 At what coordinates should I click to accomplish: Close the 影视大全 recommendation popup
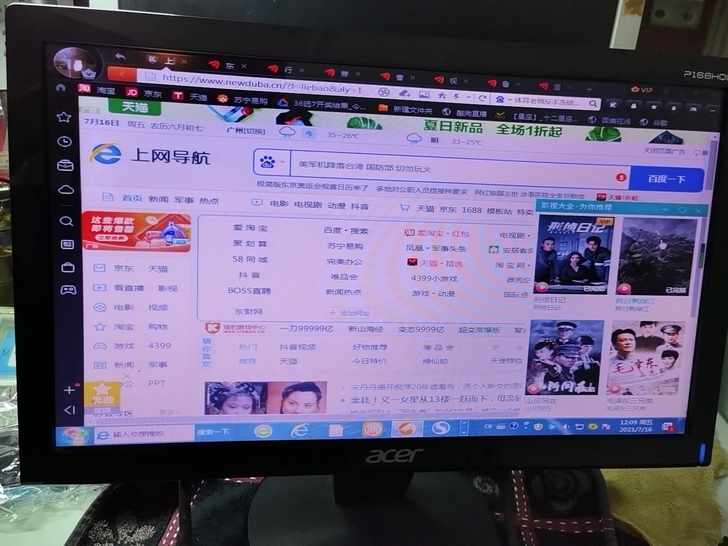[698, 210]
